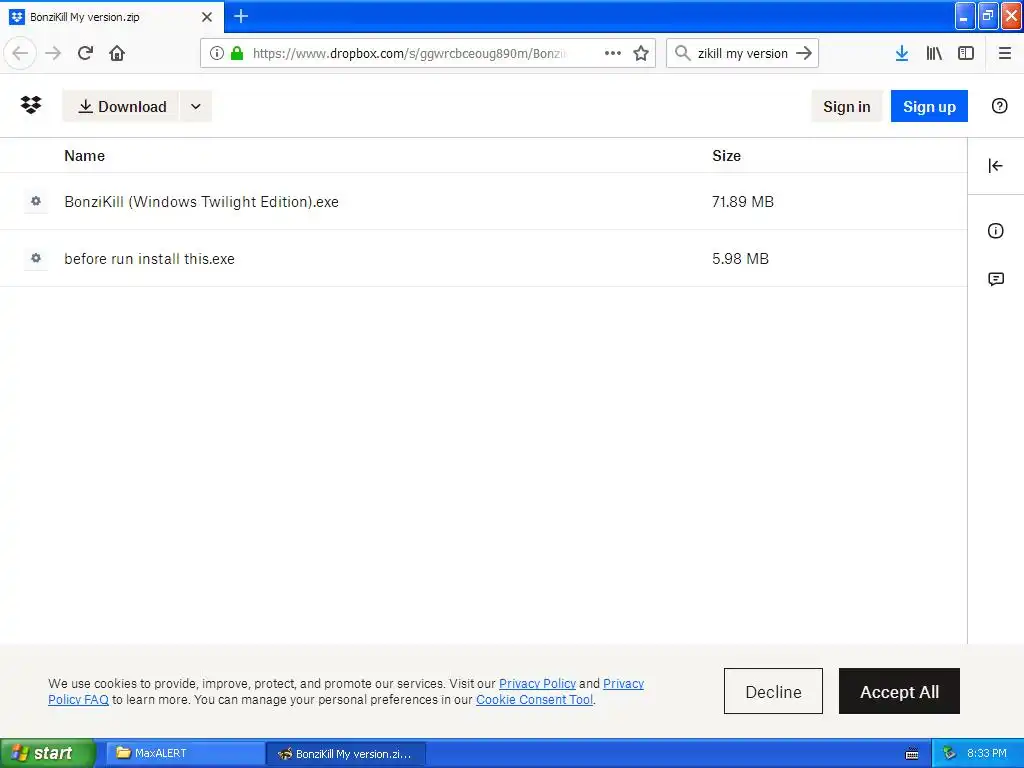Click the tray icon left of the clock
Image resolution: width=1024 pixels, height=768 pixels.
tap(949, 753)
